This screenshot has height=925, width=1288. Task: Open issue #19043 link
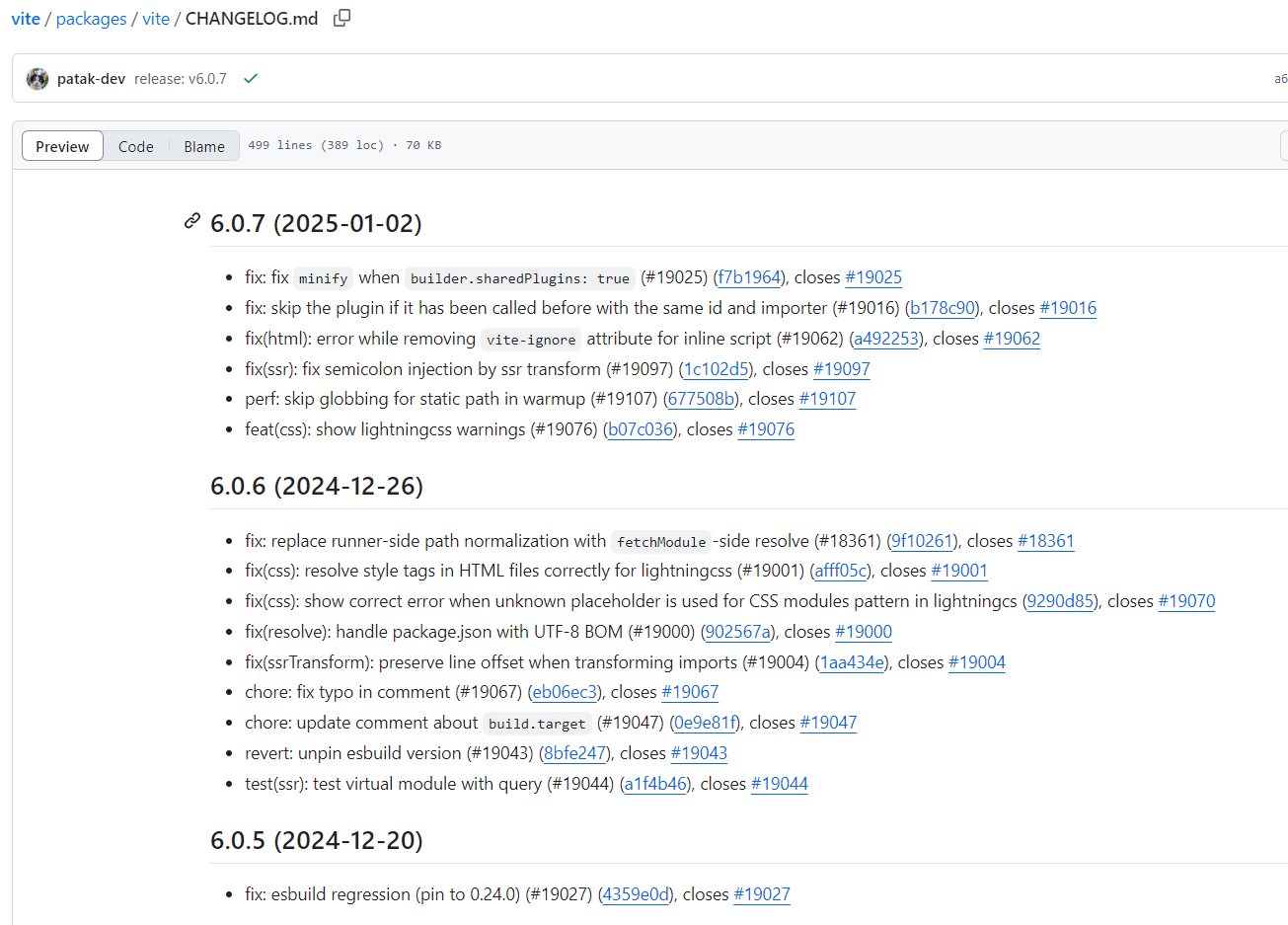(x=699, y=753)
